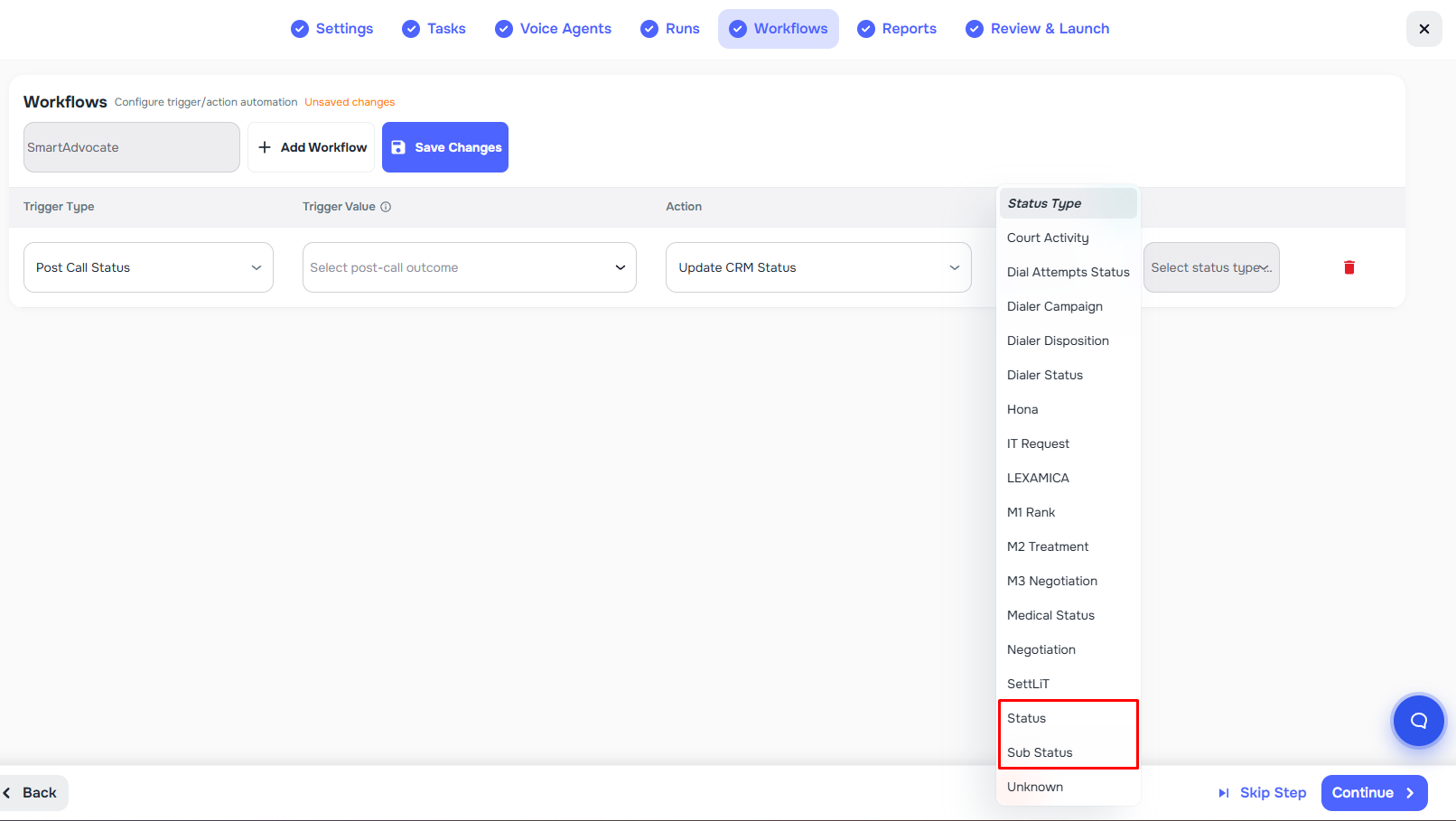1456x821 pixels.
Task: Click the checkmark icon beside Settings
Action: coord(299,29)
